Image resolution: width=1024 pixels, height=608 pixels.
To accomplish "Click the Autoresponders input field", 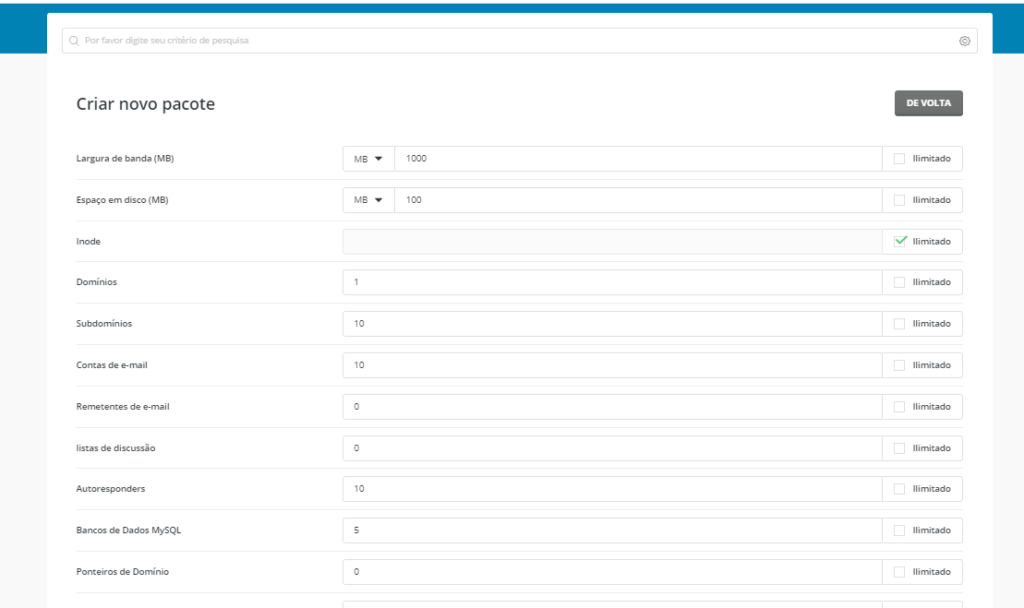I will (x=612, y=489).
